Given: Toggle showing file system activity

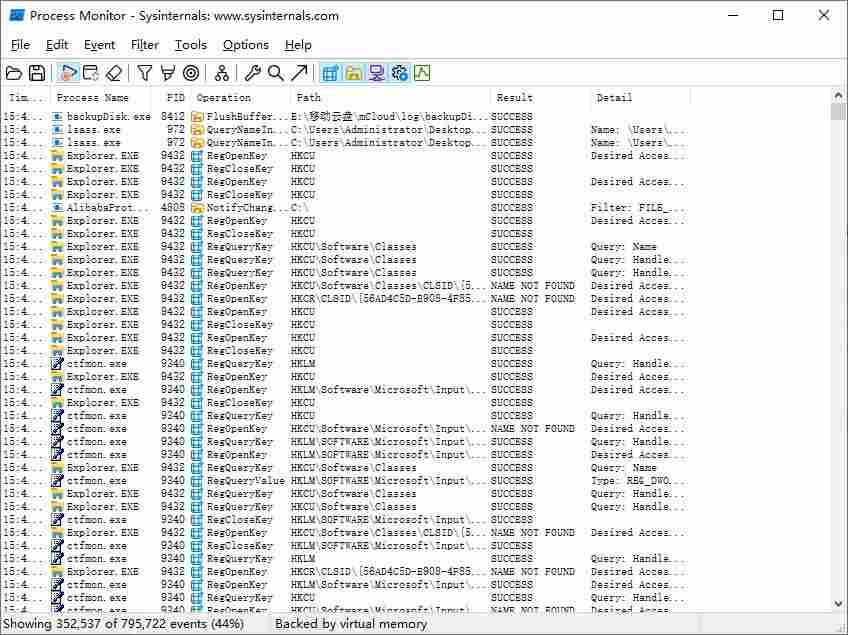Looking at the screenshot, I should (x=354, y=73).
